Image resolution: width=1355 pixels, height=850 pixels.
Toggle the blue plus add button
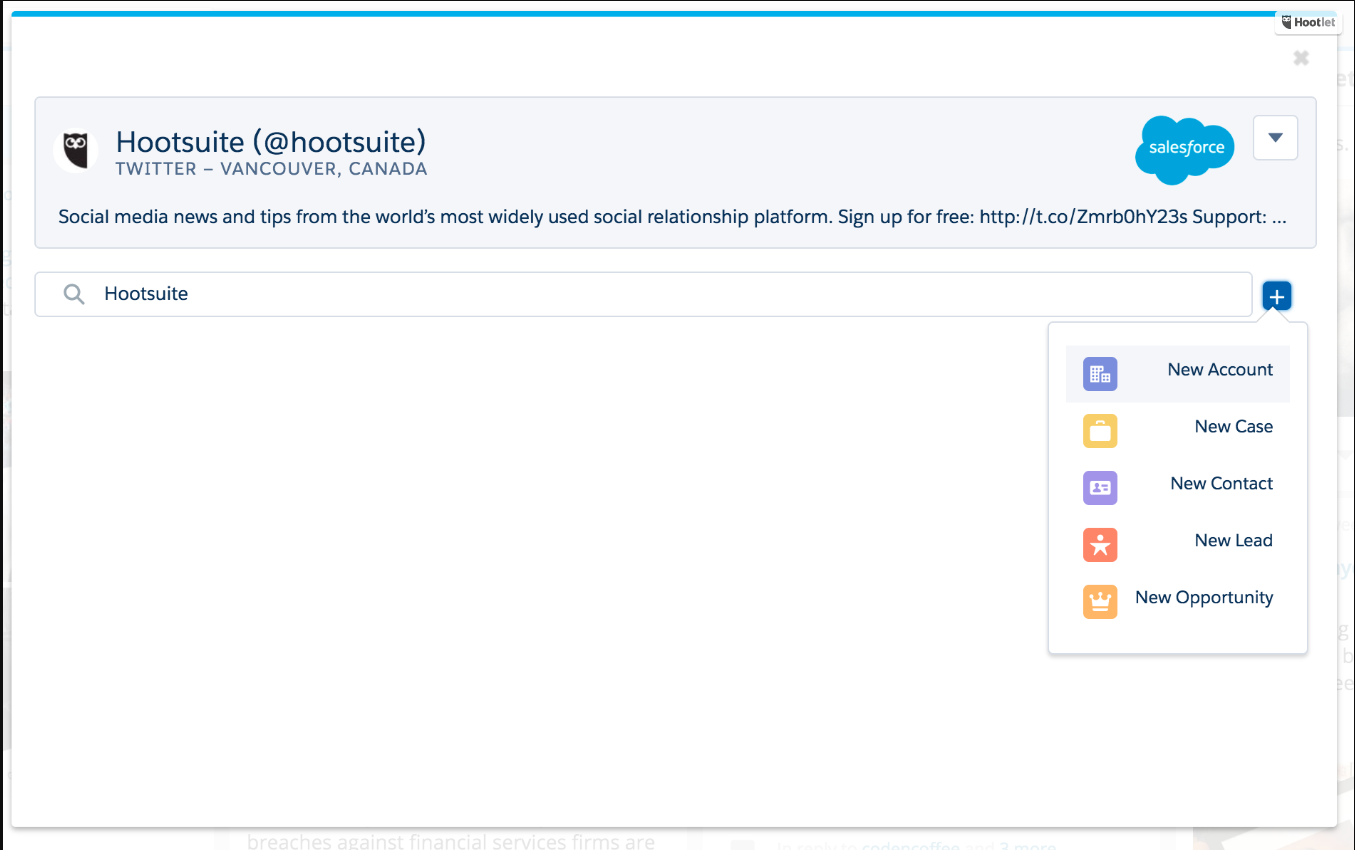(x=1277, y=296)
